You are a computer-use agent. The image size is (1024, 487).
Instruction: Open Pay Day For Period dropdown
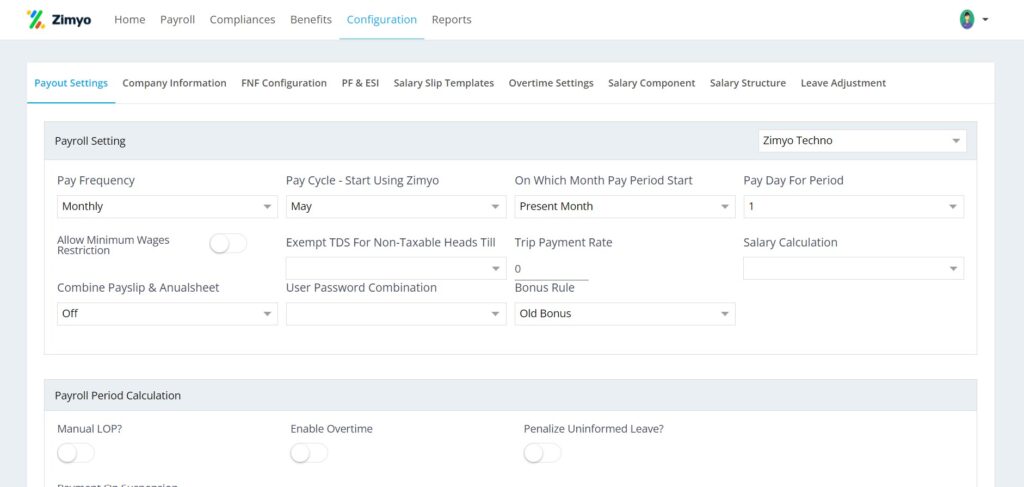[x=854, y=206]
